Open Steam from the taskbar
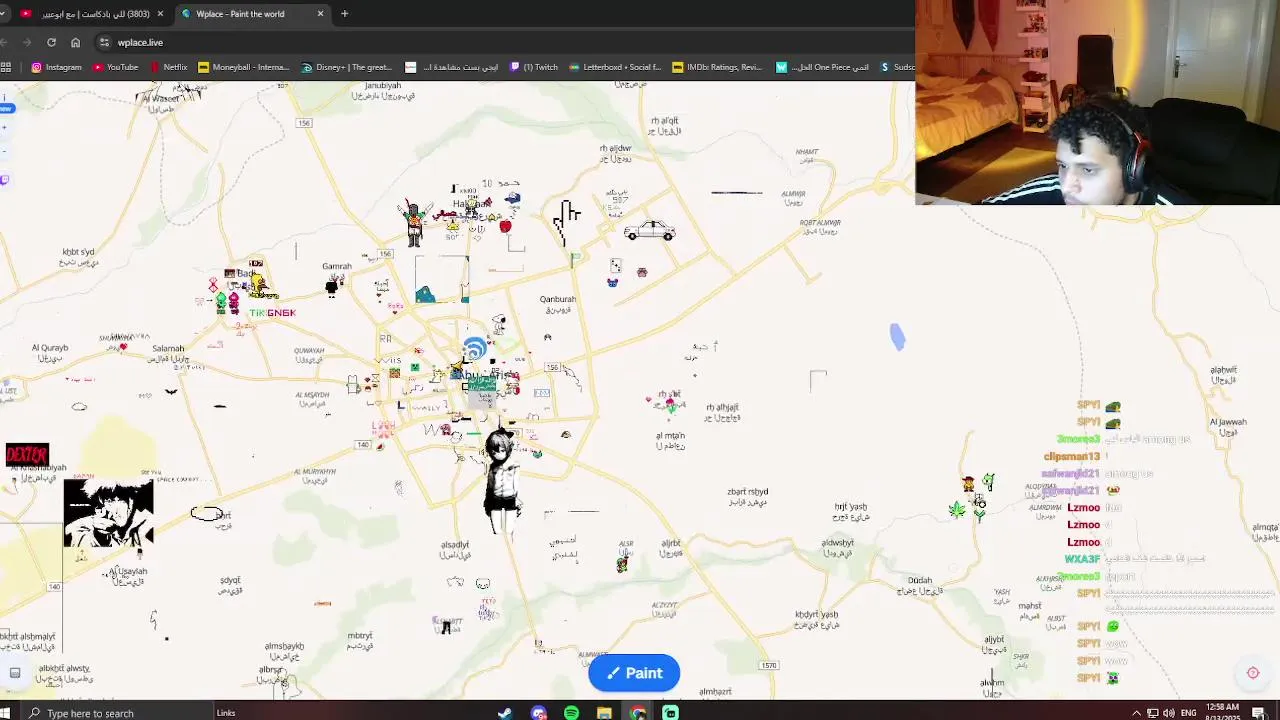The height and width of the screenshot is (720, 1280). (505, 713)
